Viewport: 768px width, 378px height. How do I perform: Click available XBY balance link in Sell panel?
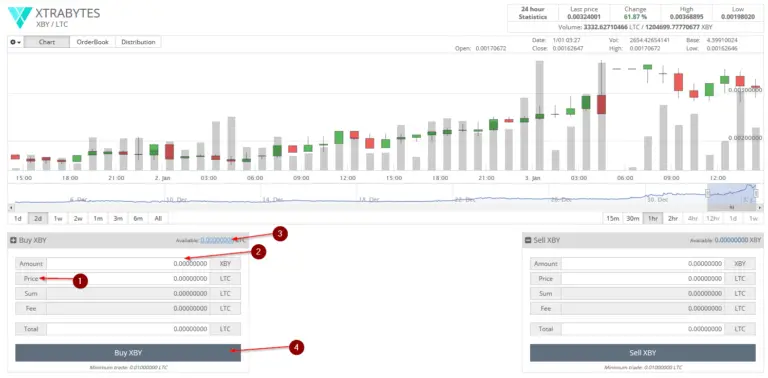pyautogui.click(x=731, y=240)
